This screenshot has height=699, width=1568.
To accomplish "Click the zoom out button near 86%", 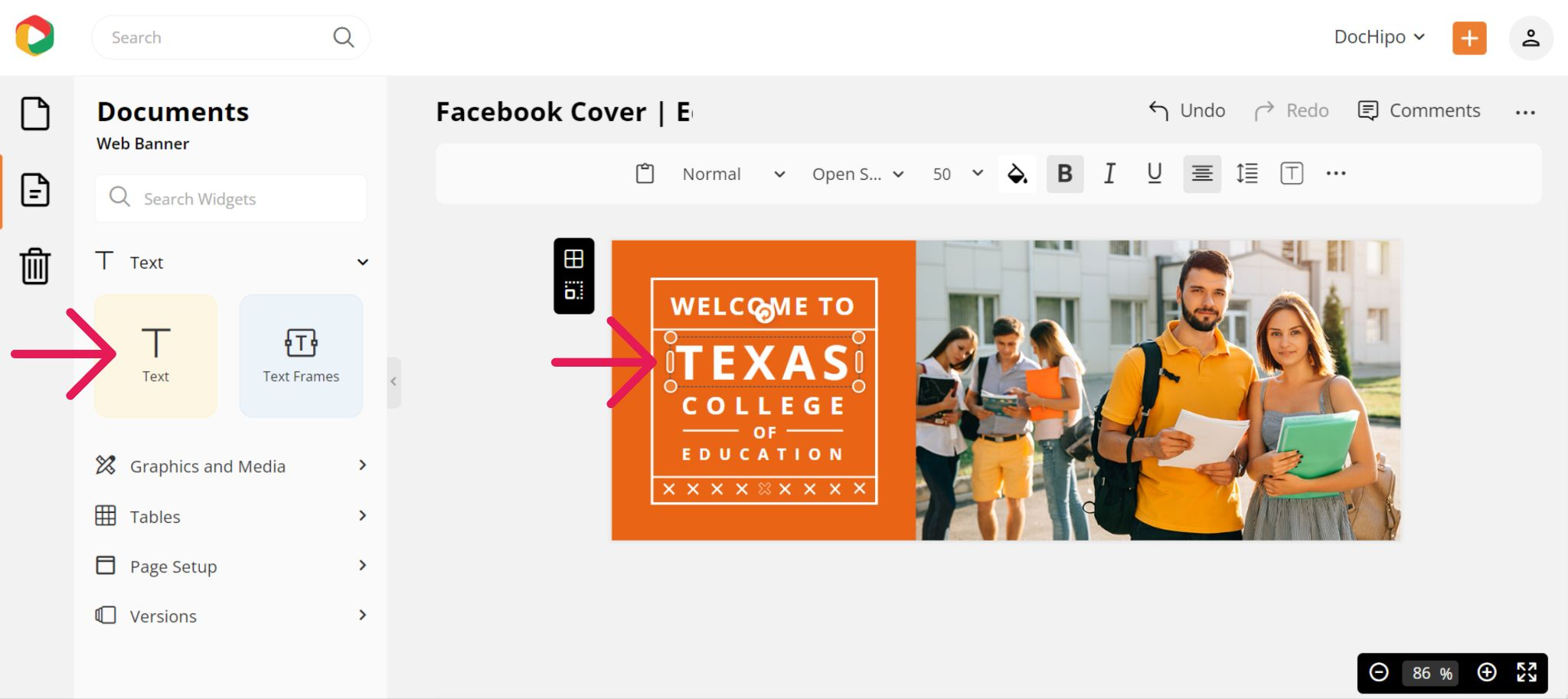I will tap(1380, 673).
